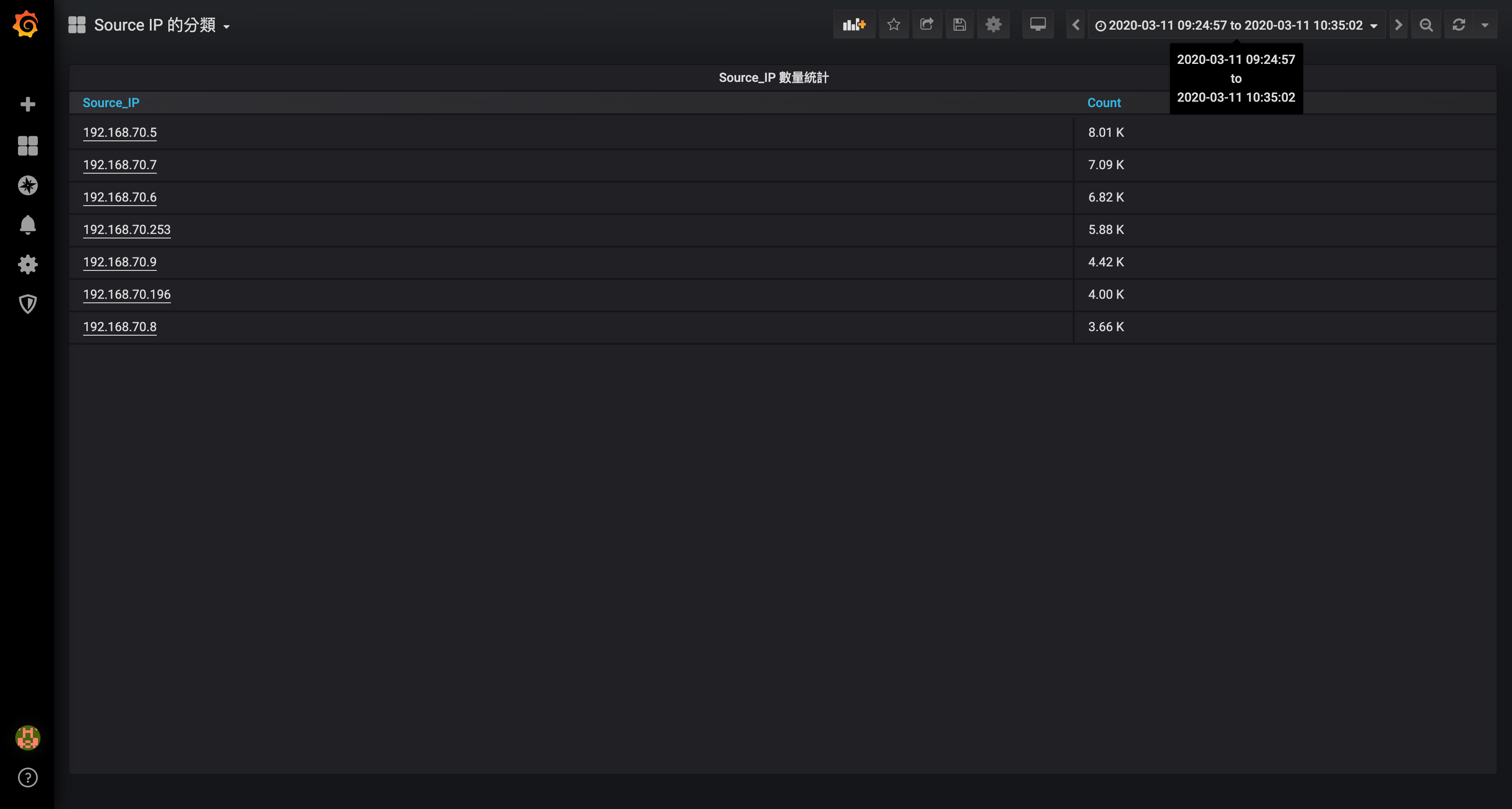Shift time range forward
Screen dimensions: 1512x809
click(1399, 25)
